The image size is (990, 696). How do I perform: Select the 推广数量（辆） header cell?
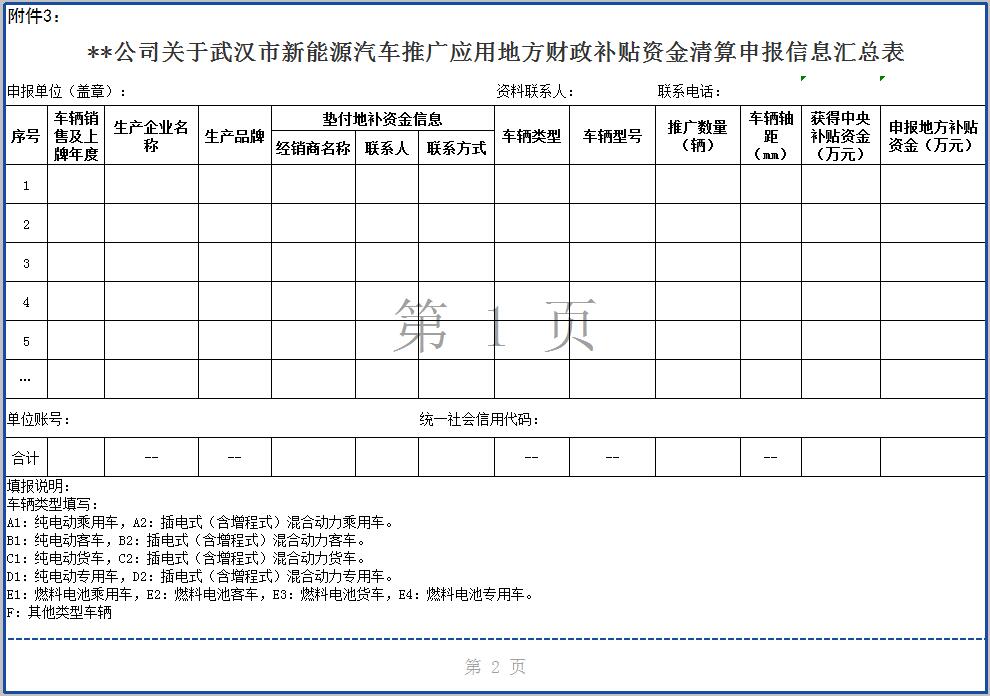[697, 136]
